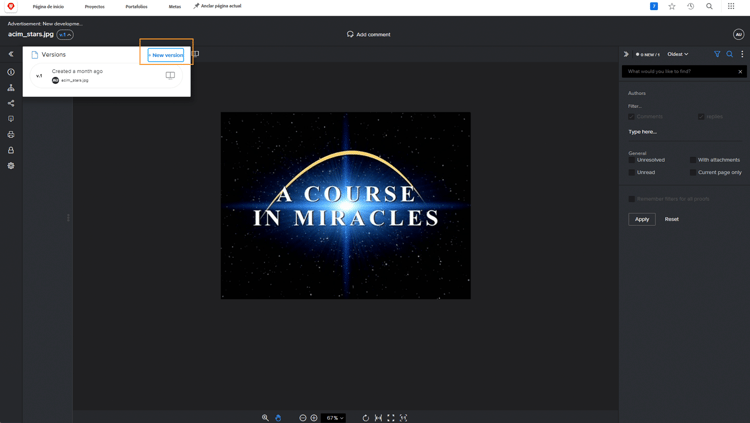
Task: Open the share icon in sidebar
Action: point(11,103)
